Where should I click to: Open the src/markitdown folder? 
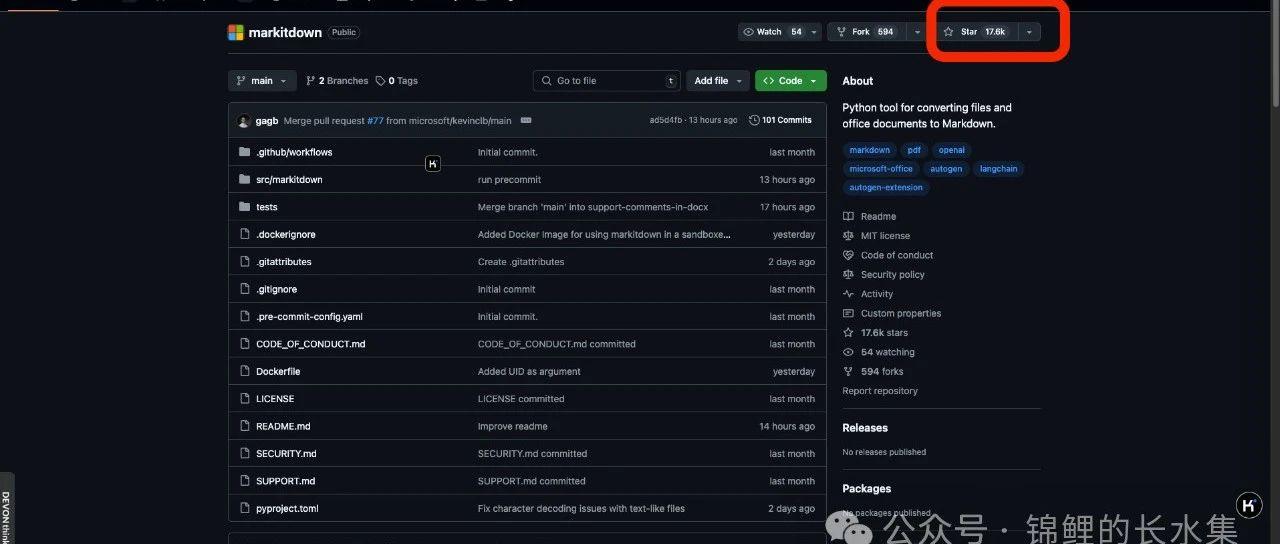coord(289,180)
